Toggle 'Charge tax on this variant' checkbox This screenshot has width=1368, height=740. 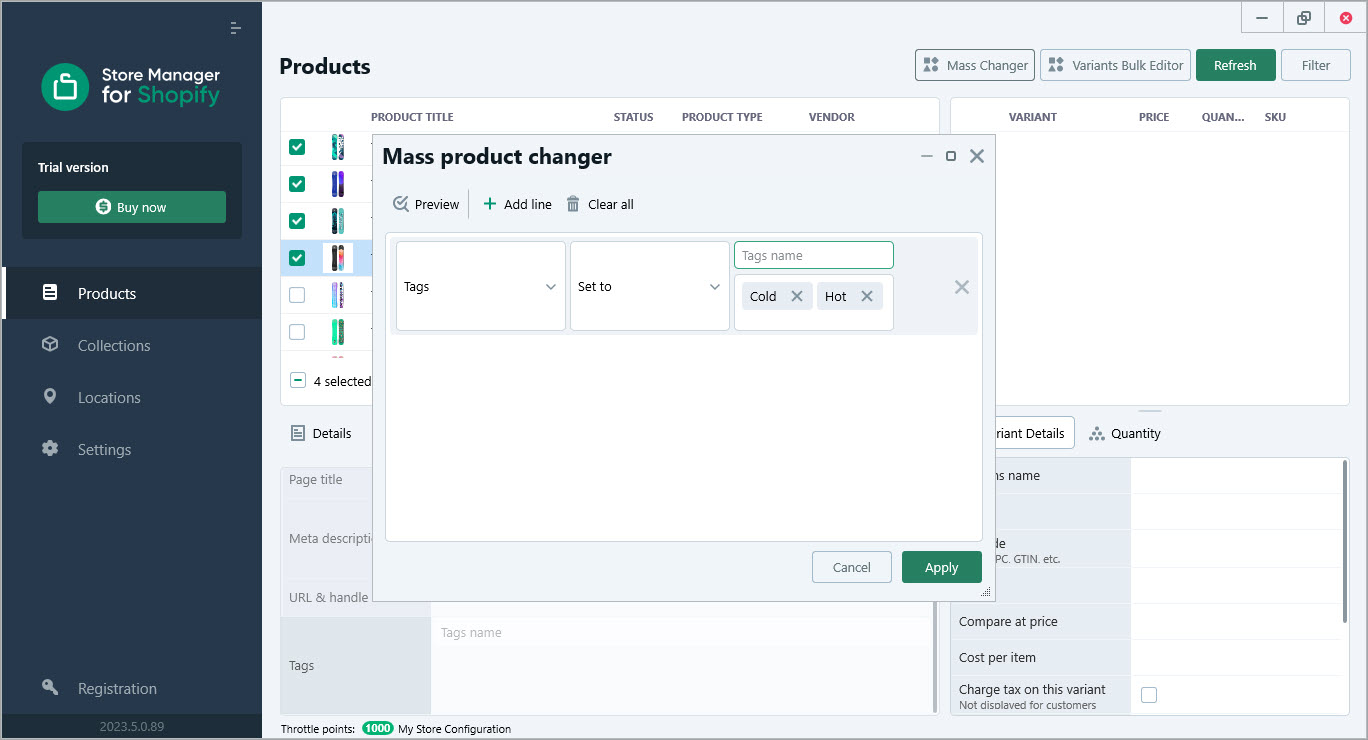(x=1149, y=695)
